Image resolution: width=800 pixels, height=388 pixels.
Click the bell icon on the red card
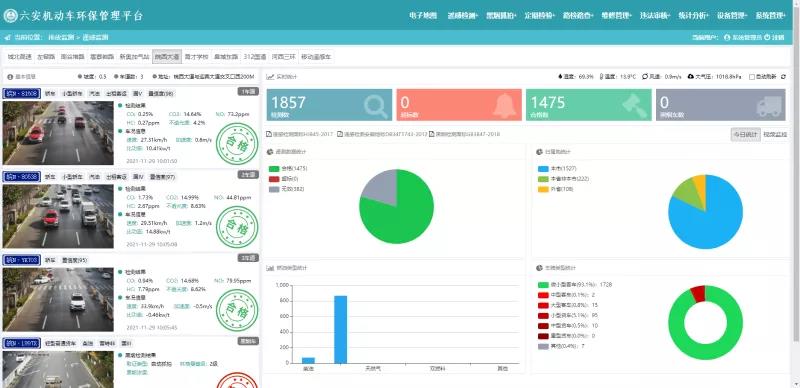click(505, 106)
